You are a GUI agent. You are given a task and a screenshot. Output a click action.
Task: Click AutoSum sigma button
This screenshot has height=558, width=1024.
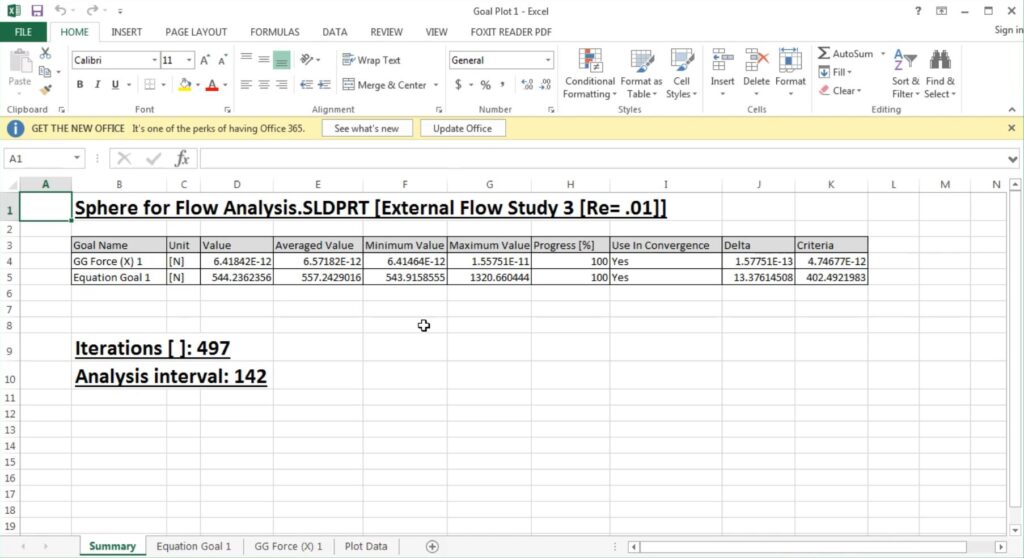(846, 54)
